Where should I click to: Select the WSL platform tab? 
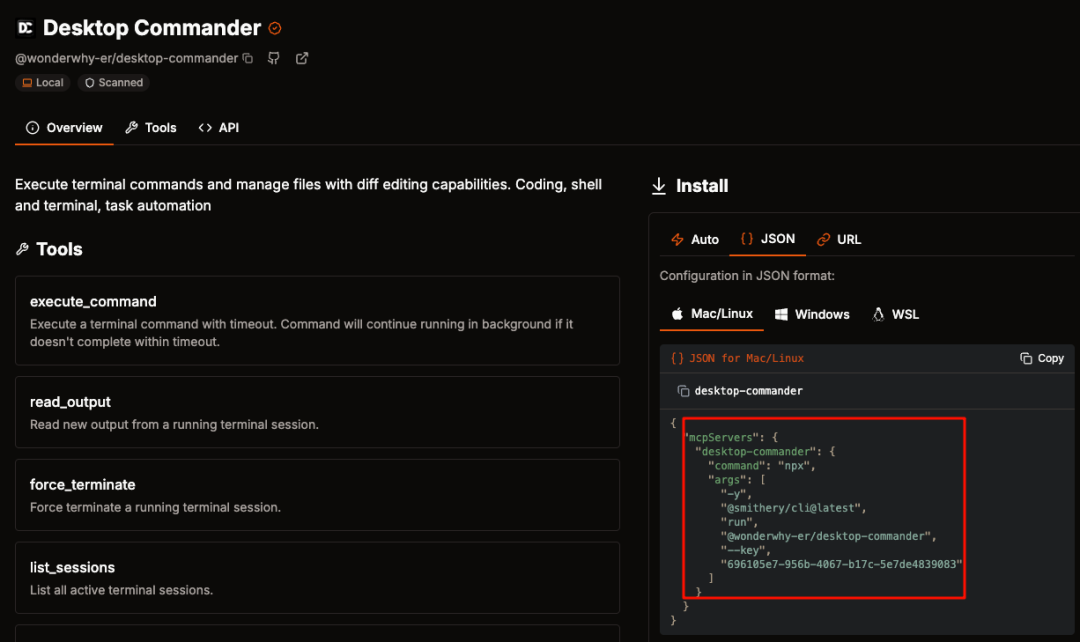(895, 315)
